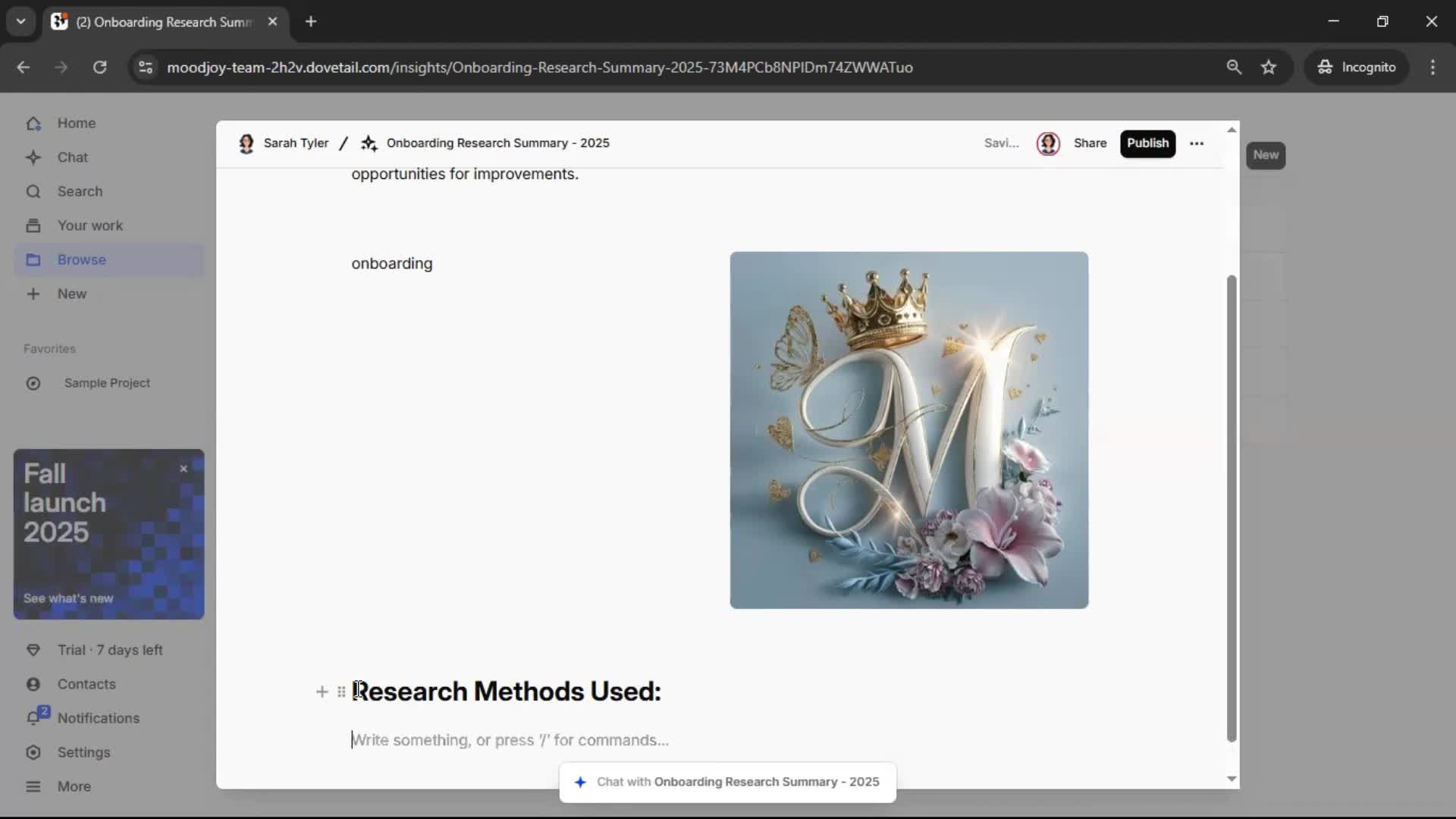The height and width of the screenshot is (819, 1456).
Task: Go to Browse in the sidebar
Action: (81, 259)
